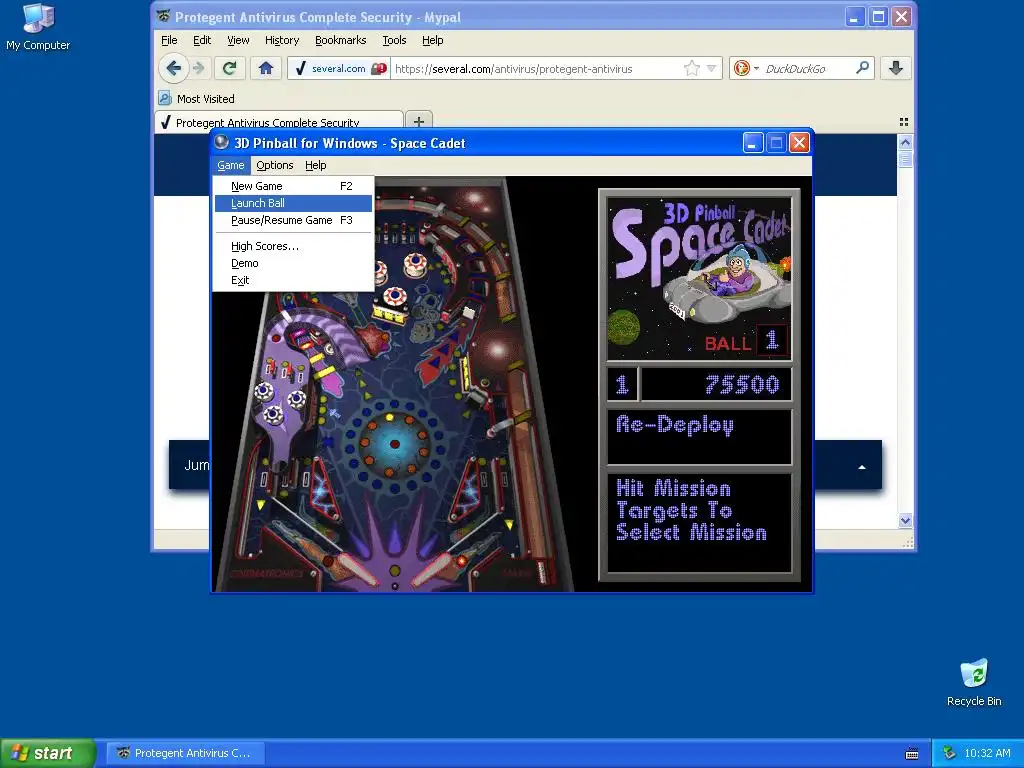Click the browser Forward arrow button
Viewport: 1024px width, 768px height.
[x=199, y=68]
